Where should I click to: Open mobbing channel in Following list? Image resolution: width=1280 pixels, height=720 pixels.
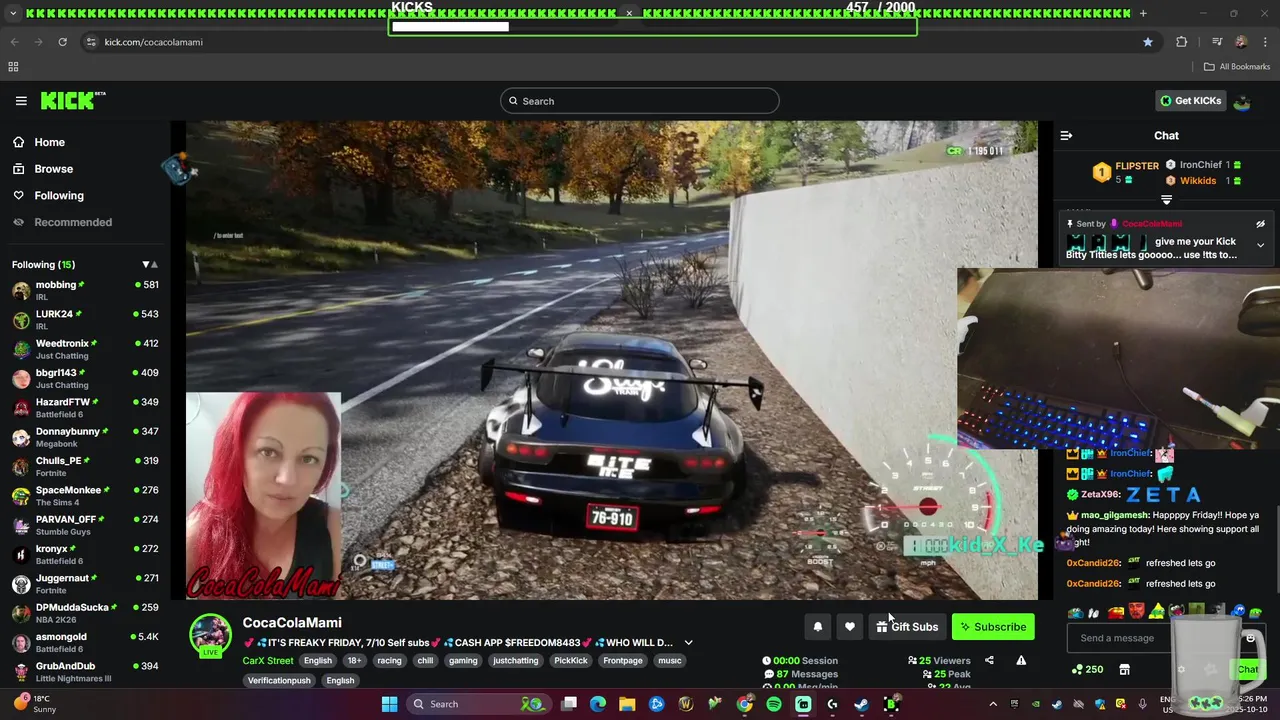pyautogui.click(x=85, y=290)
